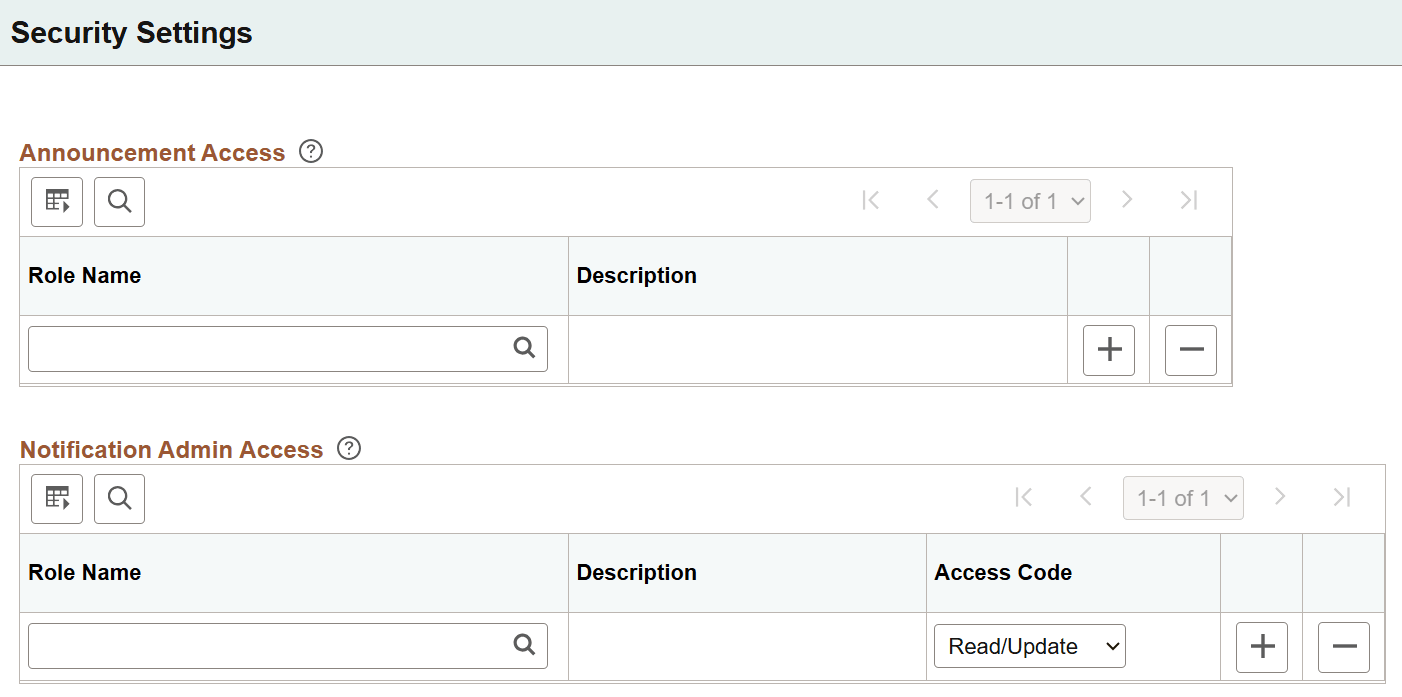The image size is (1402, 697).
Task: Open the 1-1 of 1 selector in Notification Admin Access
Action: (1183, 497)
